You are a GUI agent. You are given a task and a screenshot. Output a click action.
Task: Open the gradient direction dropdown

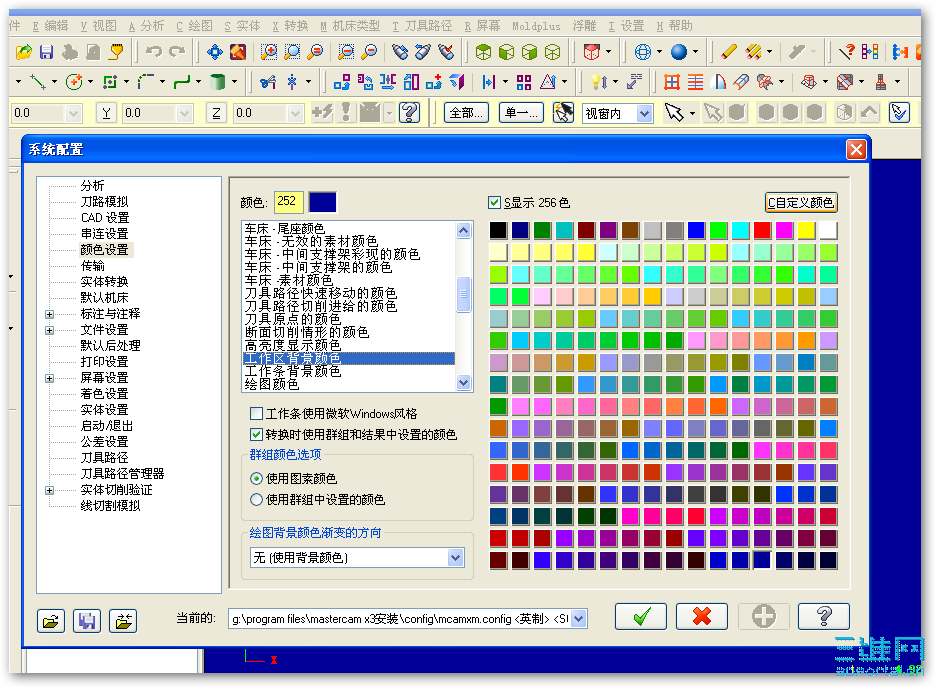[456, 558]
